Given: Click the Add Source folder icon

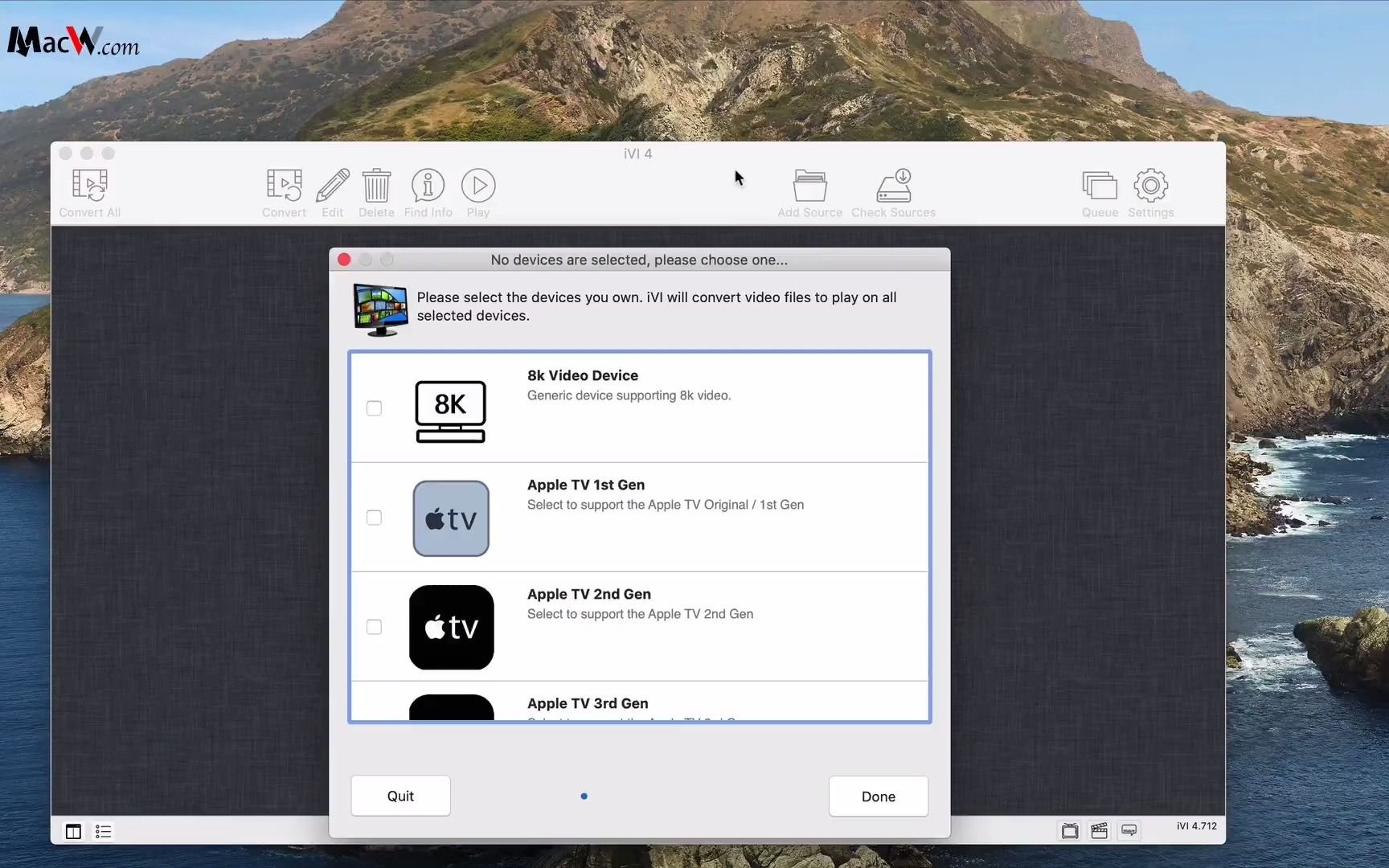Looking at the screenshot, I should (809, 186).
